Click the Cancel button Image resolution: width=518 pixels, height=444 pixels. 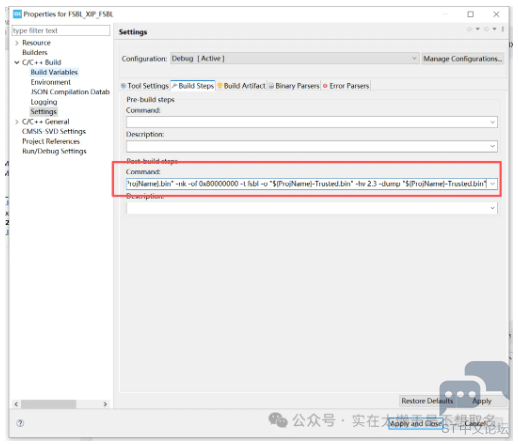(476, 423)
